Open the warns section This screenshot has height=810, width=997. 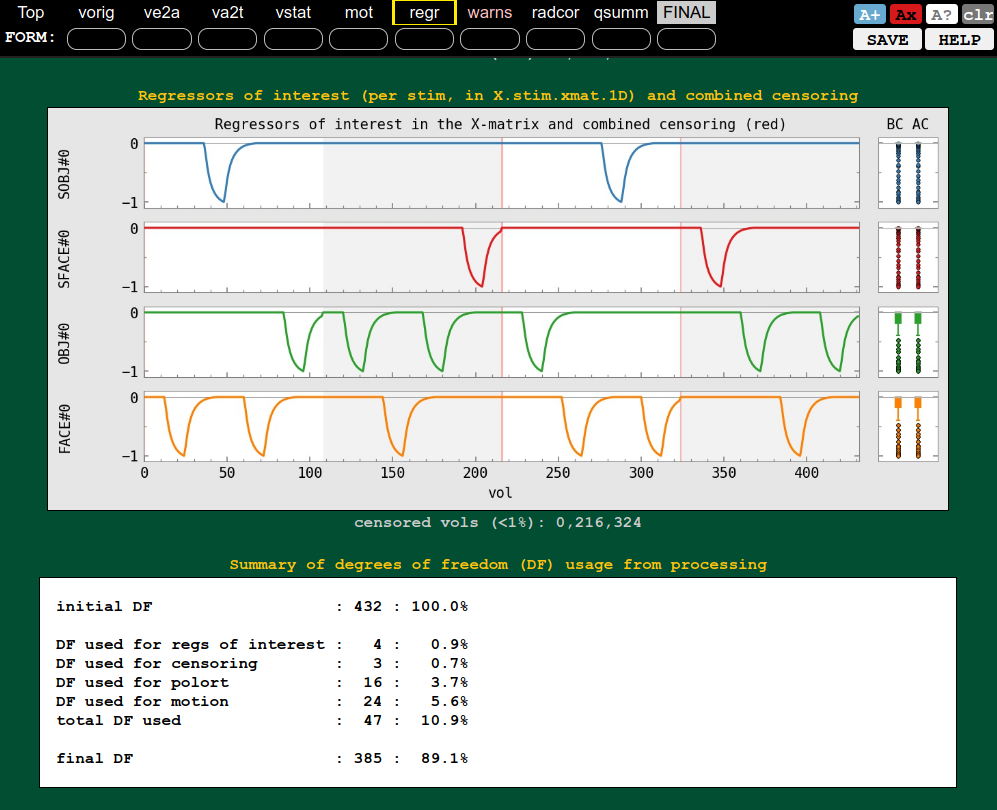click(x=489, y=13)
